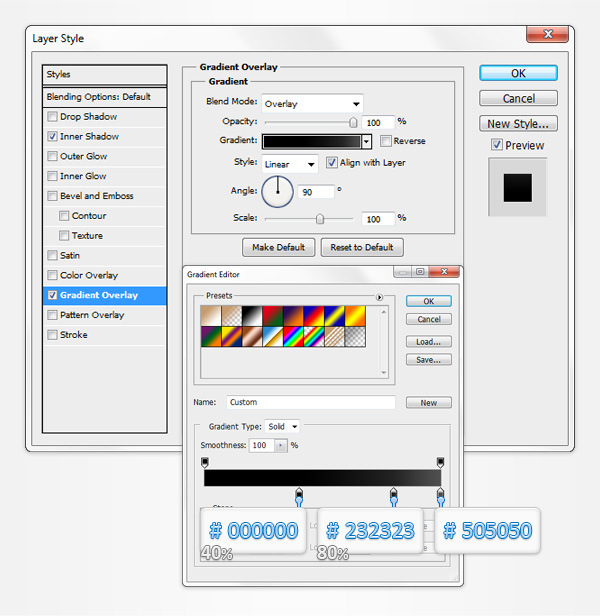Open the Presets flyout menu arrow
Image resolution: width=600 pixels, height=616 pixels.
(379, 297)
